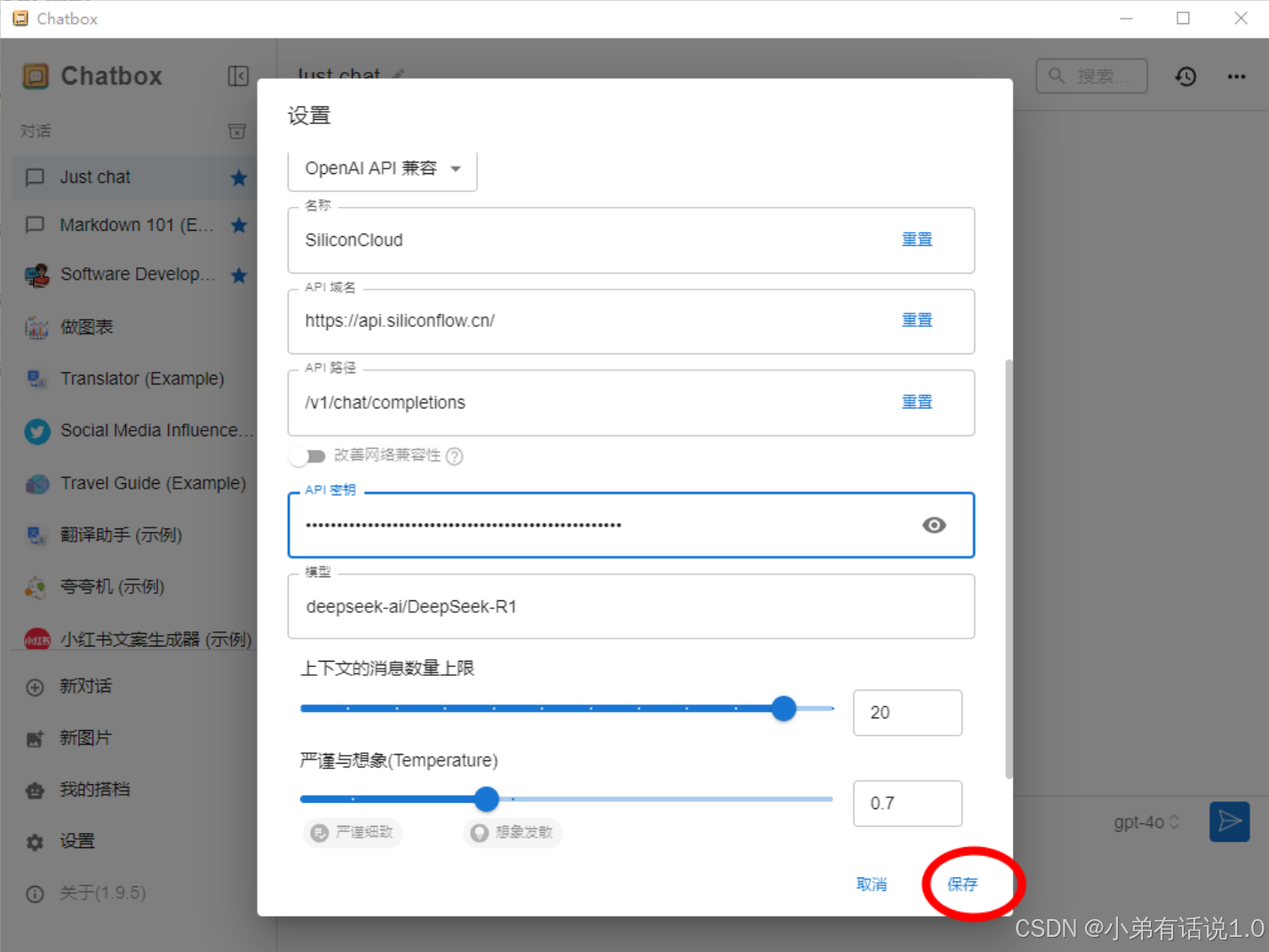Click the settings dialog vertical scrollbar
Viewport: 1269px width, 952px height.
point(1008,568)
